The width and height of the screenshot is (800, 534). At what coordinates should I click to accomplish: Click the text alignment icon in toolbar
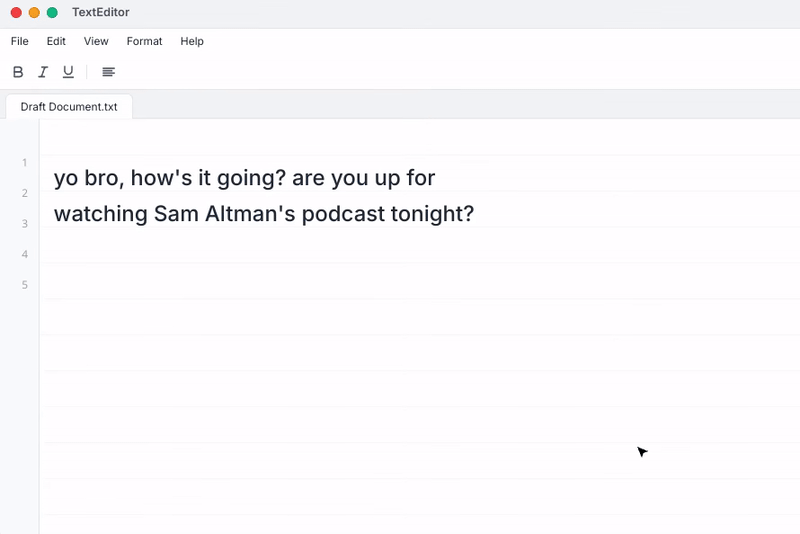(x=109, y=72)
